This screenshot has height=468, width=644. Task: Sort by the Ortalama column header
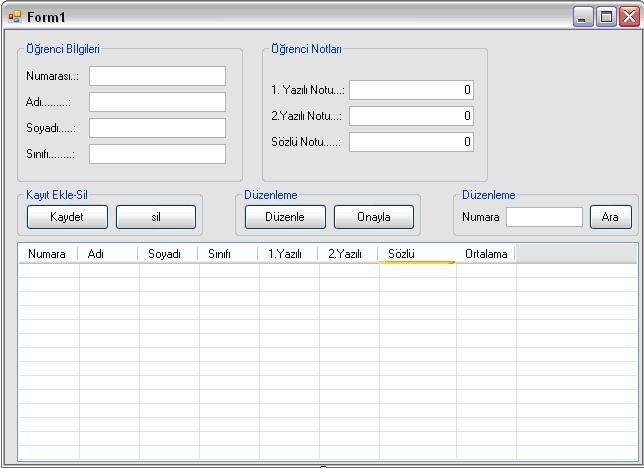click(x=486, y=254)
